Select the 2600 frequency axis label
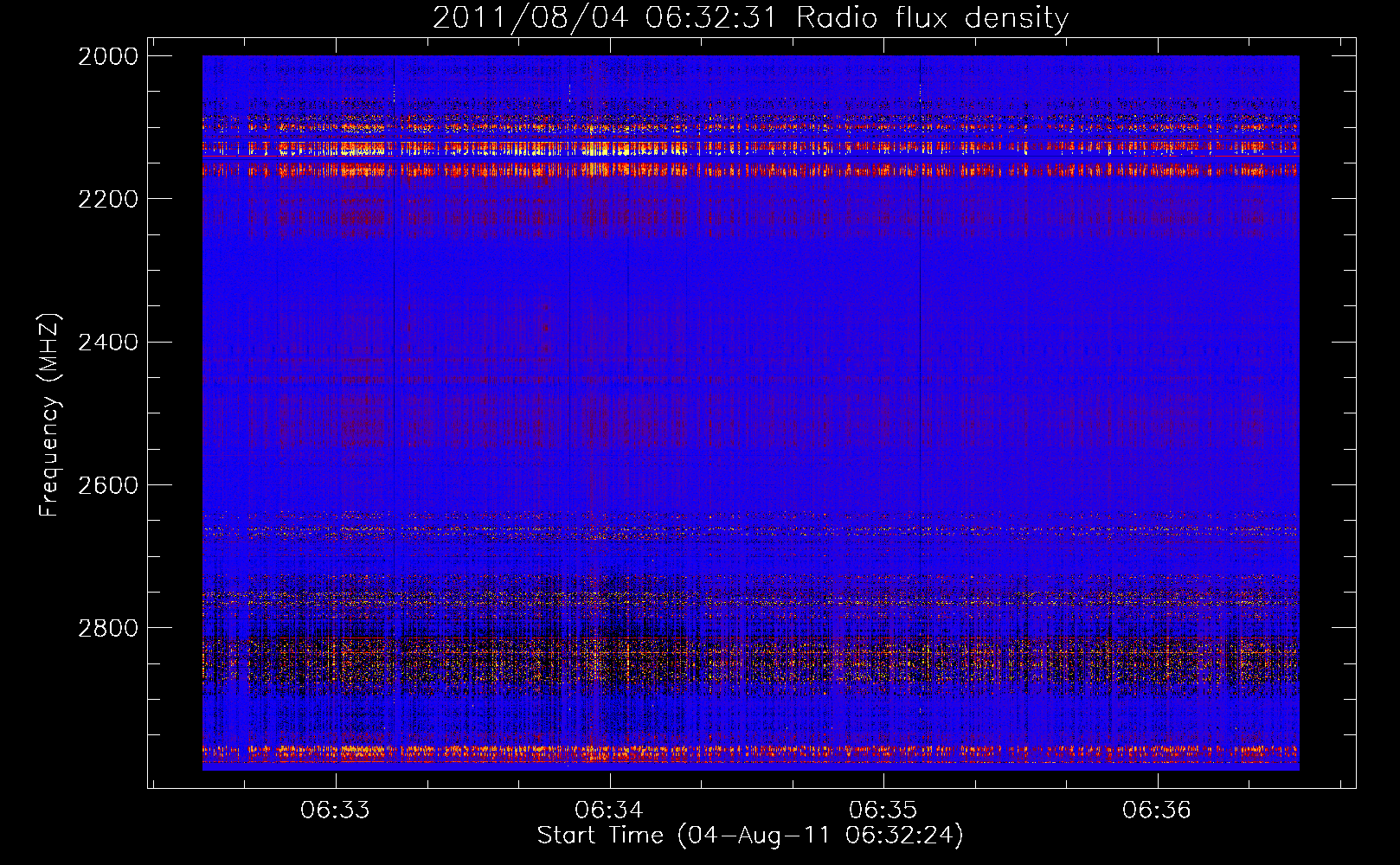Image resolution: width=1400 pixels, height=865 pixels. click(108, 485)
